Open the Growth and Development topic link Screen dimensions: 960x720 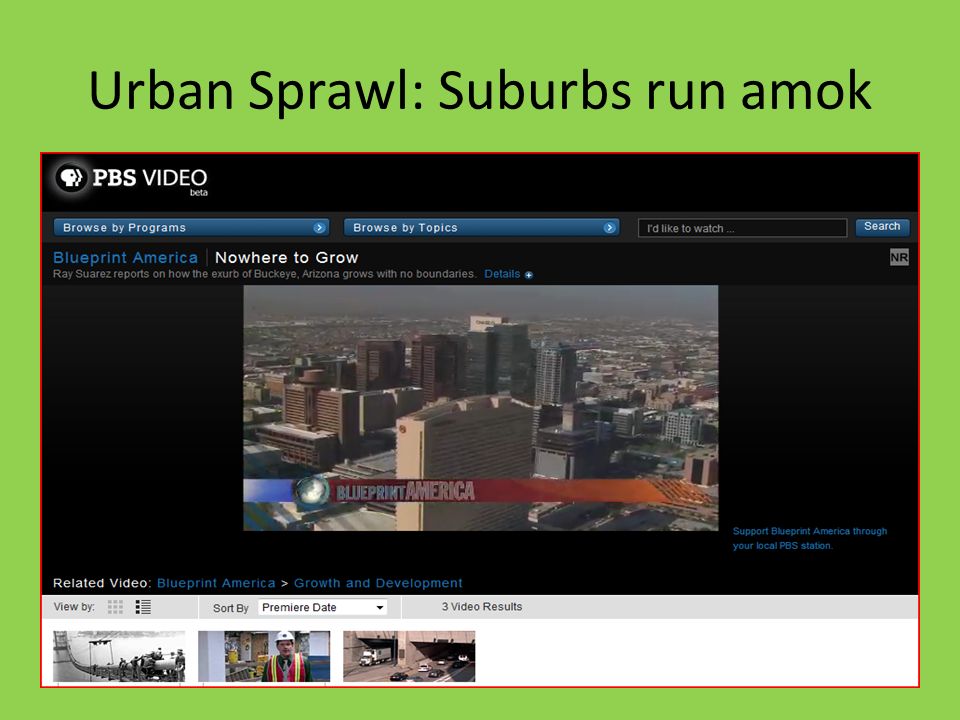pyautogui.click(x=378, y=583)
